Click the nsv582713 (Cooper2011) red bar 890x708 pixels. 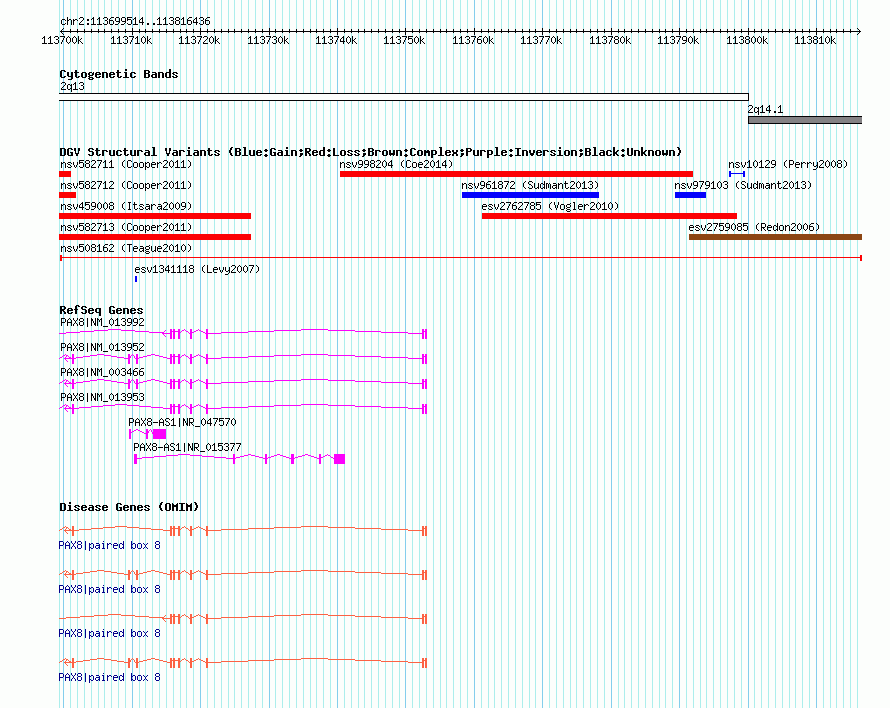click(155, 237)
